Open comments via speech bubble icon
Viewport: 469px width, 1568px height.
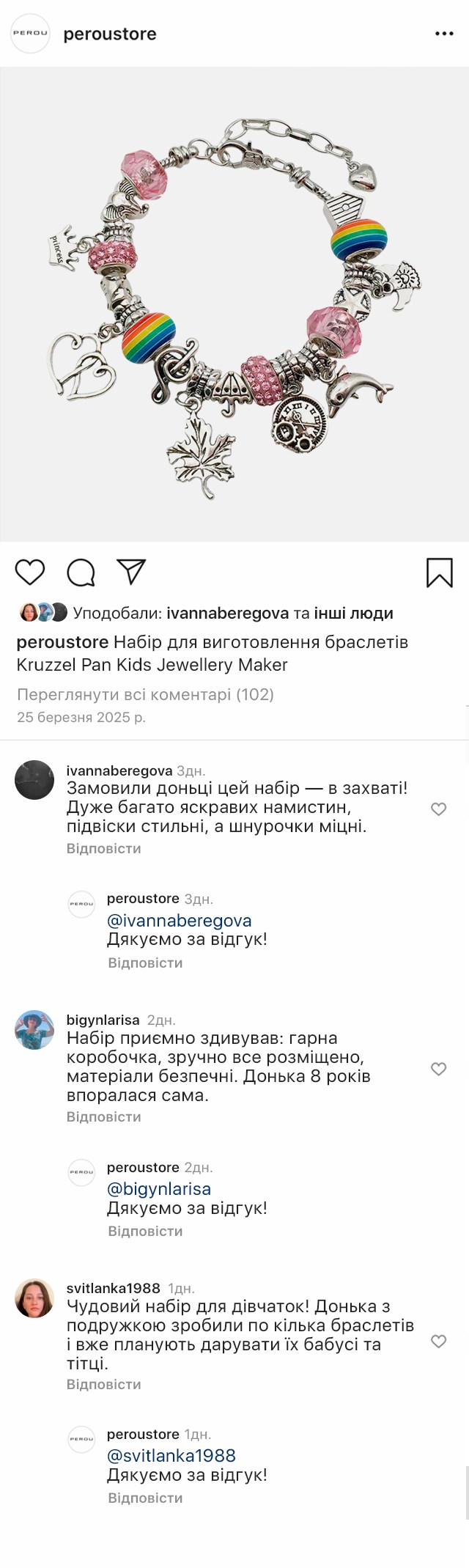81,572
